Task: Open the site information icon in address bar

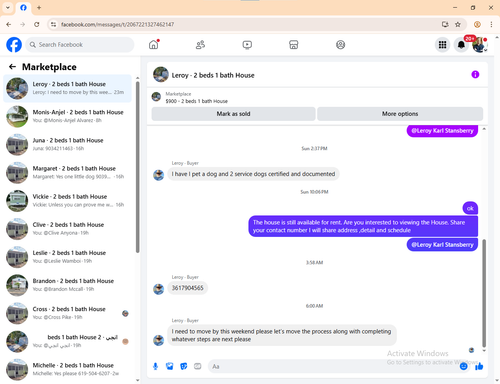Action: (53, 24)
